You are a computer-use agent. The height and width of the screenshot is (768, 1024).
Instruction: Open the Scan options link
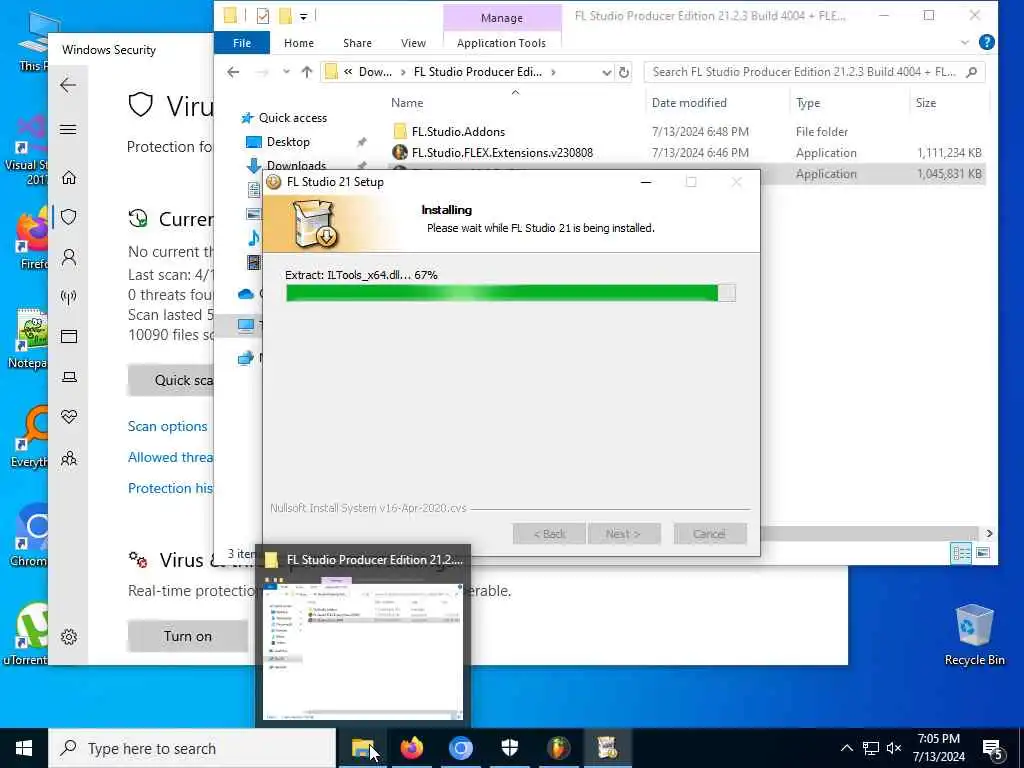tap(167, 426)
